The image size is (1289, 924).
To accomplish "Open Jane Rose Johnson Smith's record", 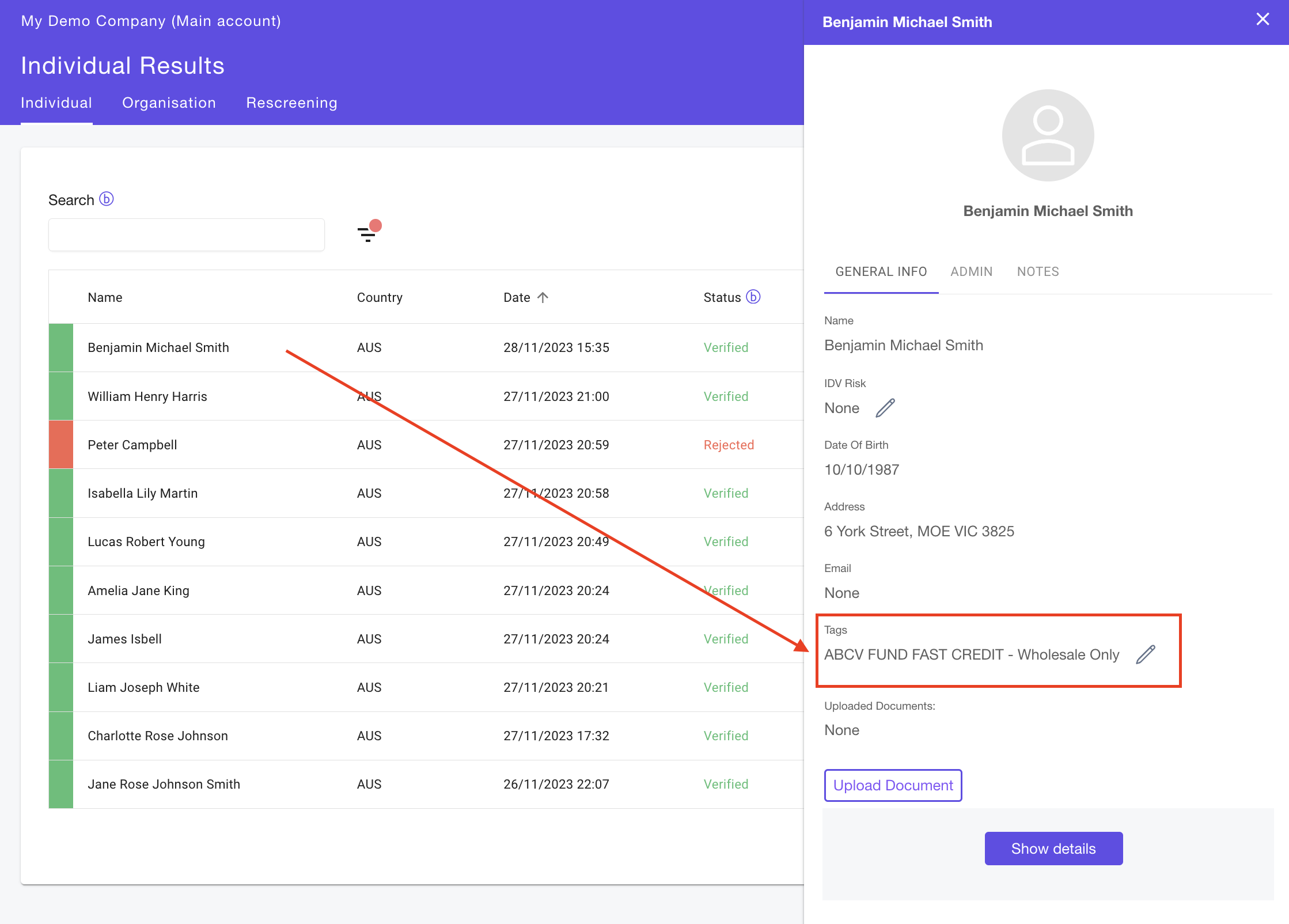I will pos(164,784).
